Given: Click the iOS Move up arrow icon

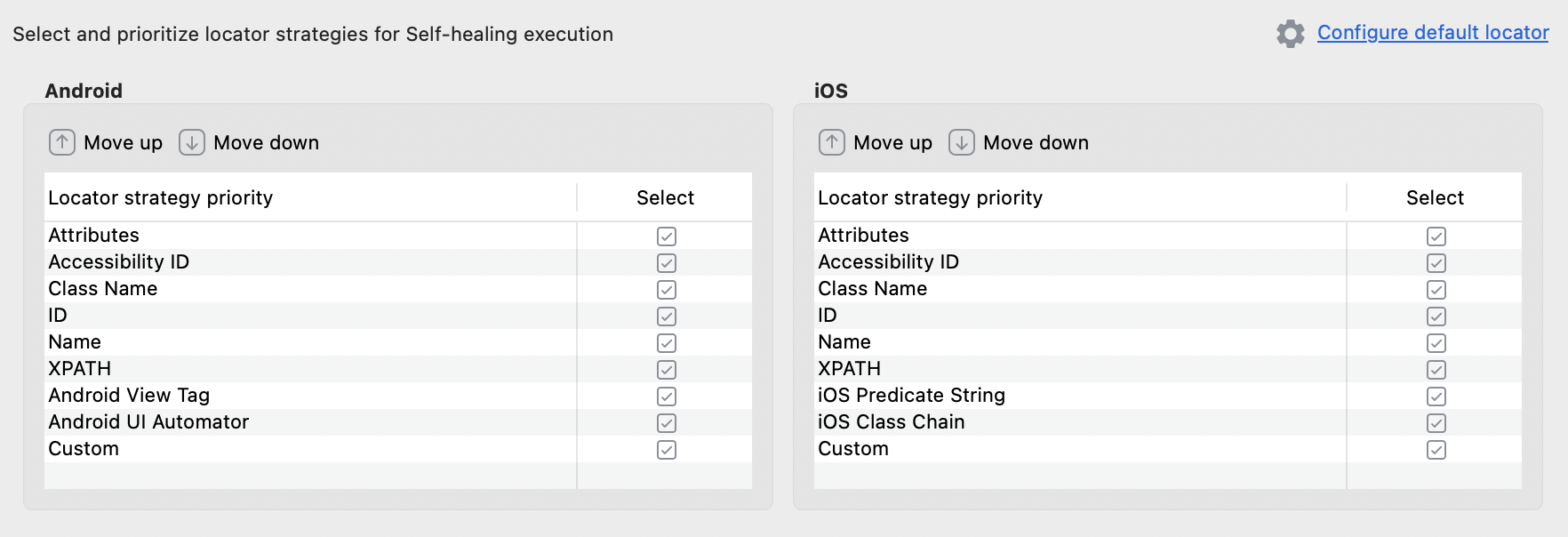Looking at the screenshot, I should click(831, 142).
